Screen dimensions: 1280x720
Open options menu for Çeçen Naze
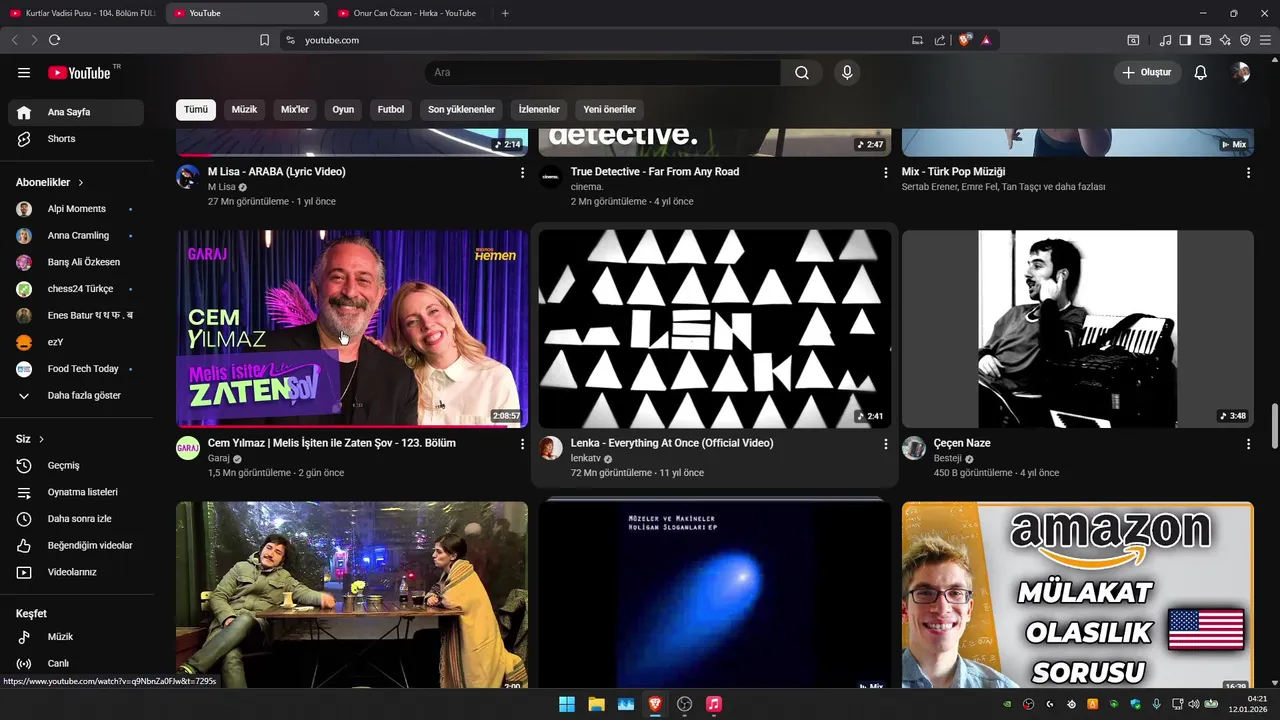(1248, 444)
